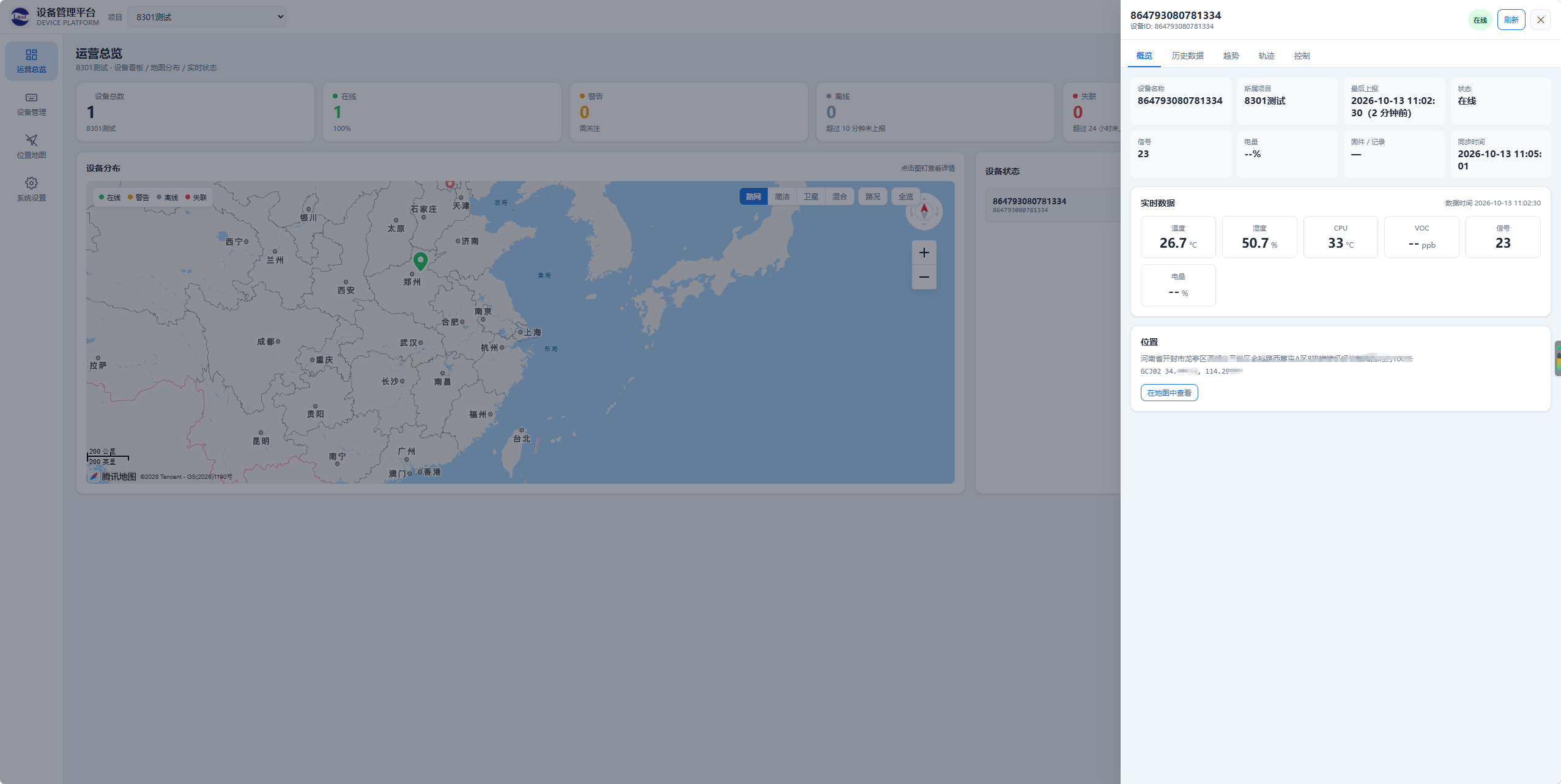Switch to the 控制 tab

click(1302, 56)
